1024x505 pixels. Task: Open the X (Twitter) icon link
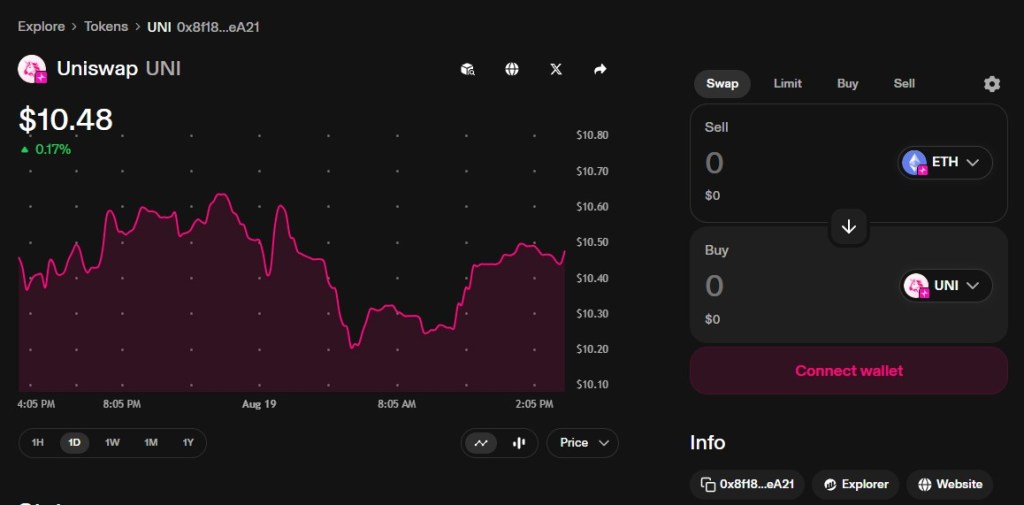556,69
